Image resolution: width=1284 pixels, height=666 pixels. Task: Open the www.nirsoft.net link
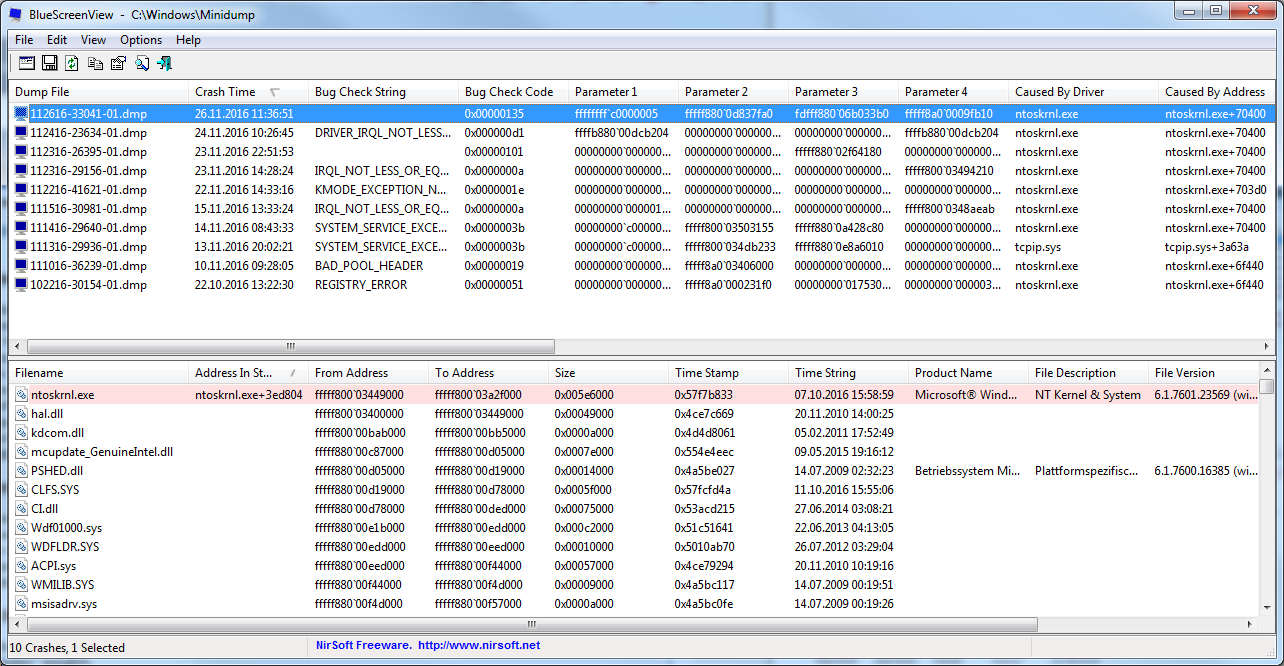click(479, 646)
